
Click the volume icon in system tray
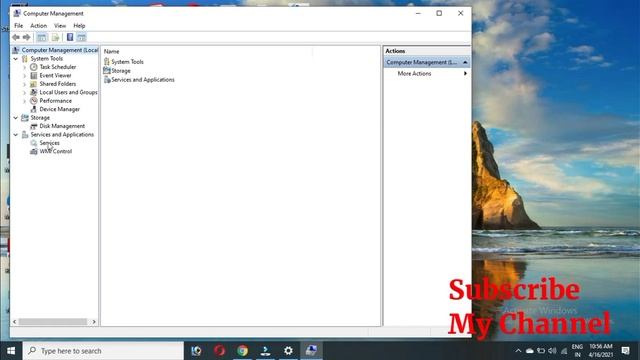pos(552,351)
